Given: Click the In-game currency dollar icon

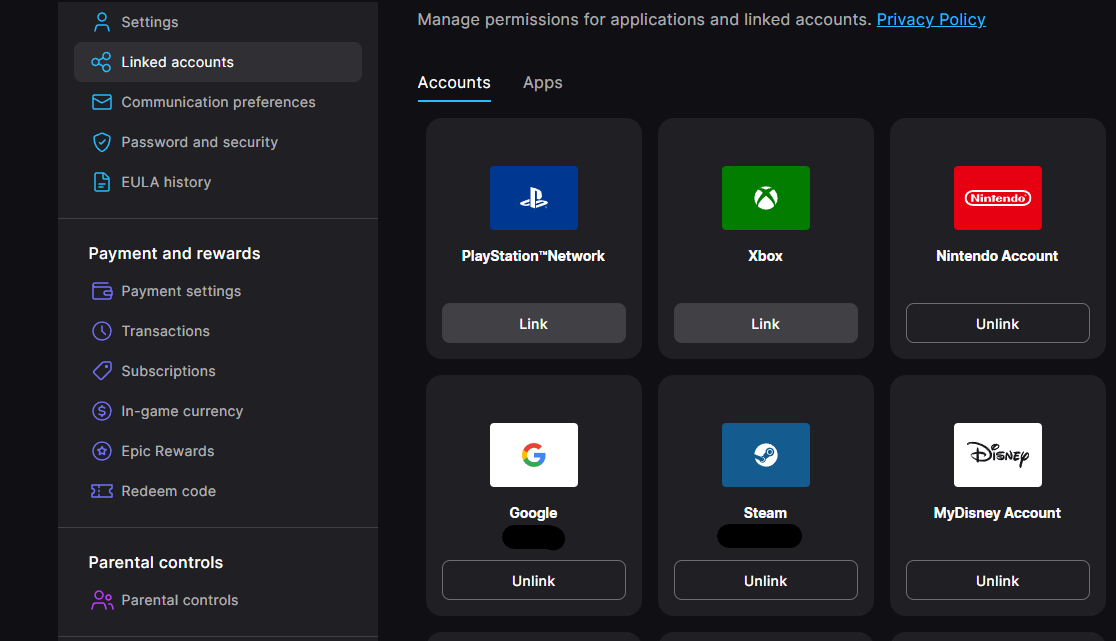Looking at the screenshot, I should click(x=102, y=411).
